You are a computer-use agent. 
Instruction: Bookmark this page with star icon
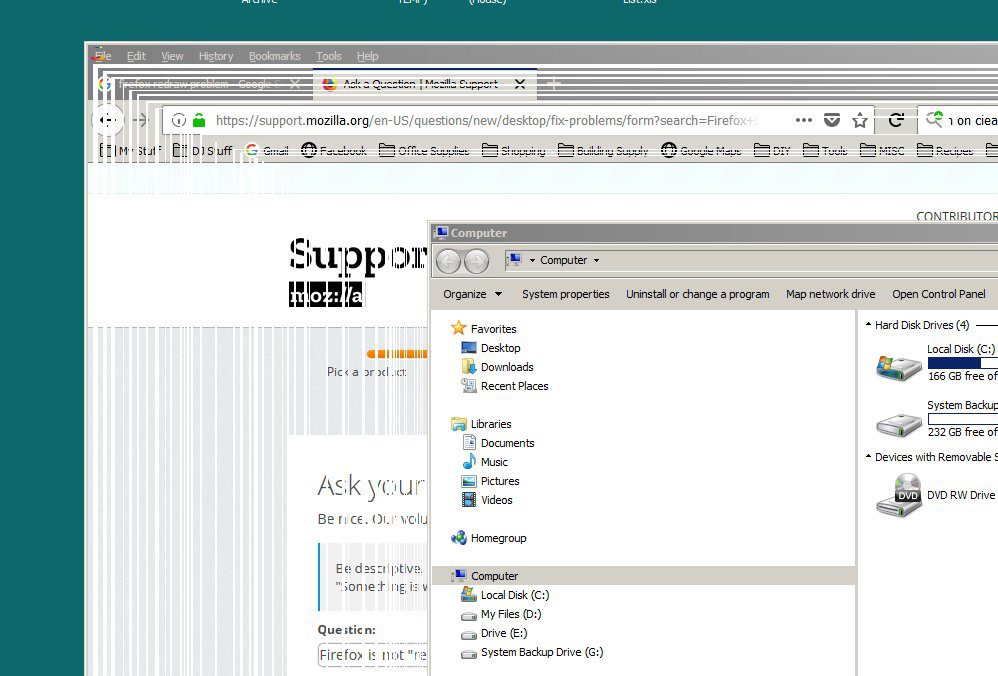(860, 120)
